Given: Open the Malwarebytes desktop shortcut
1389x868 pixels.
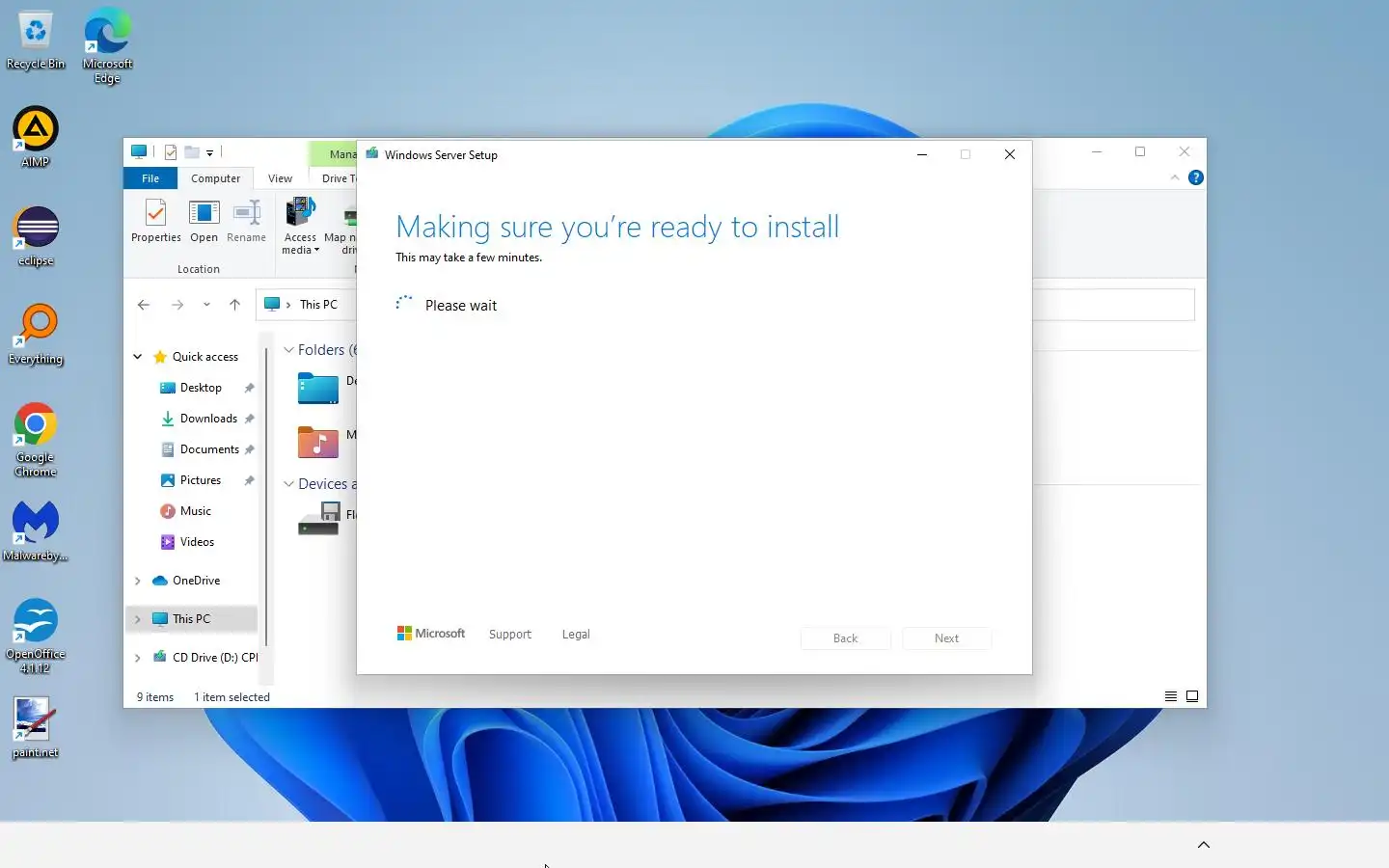Looking at the screenshot, I should 36,531.
